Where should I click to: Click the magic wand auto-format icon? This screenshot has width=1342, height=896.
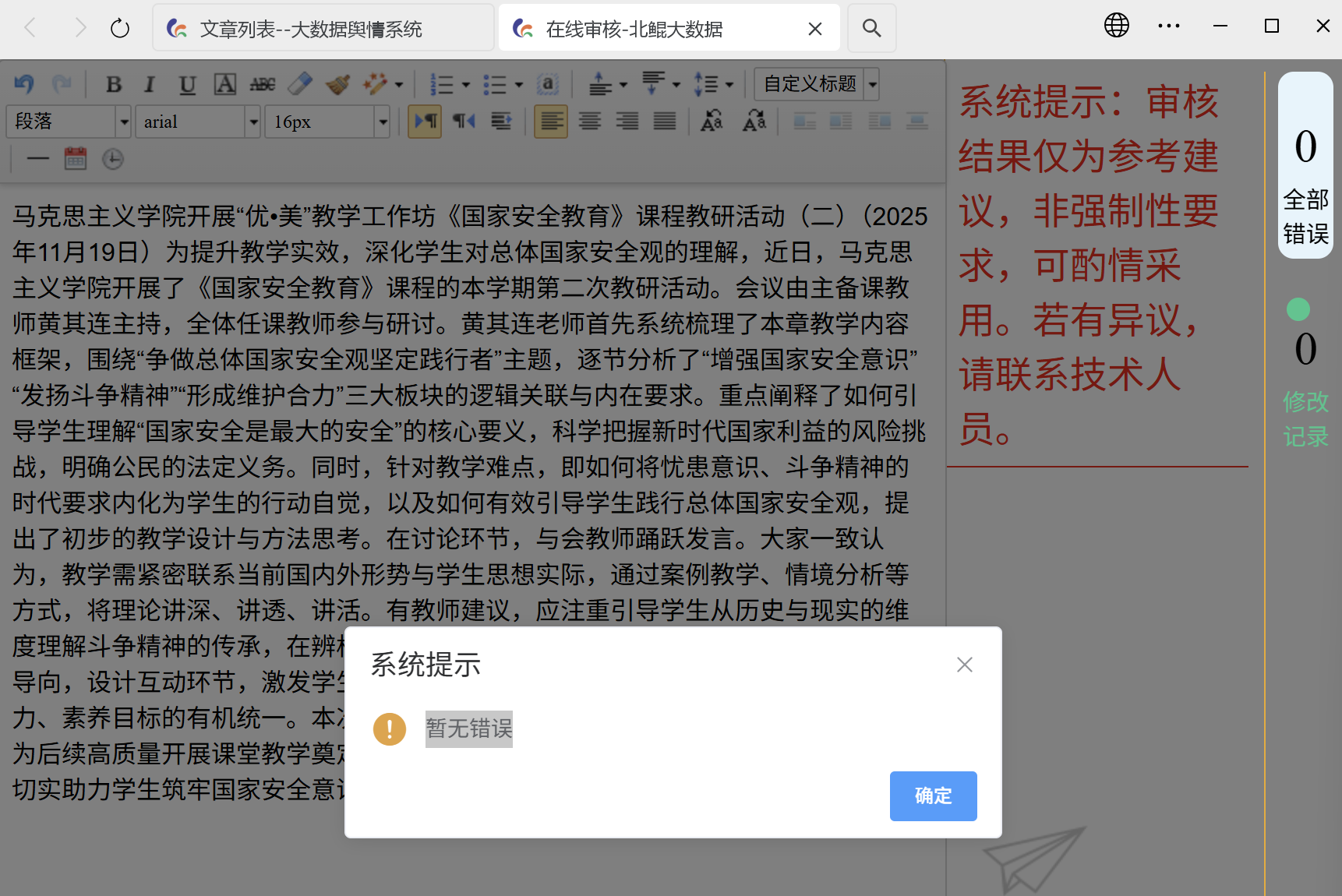(x=375, y=83)
